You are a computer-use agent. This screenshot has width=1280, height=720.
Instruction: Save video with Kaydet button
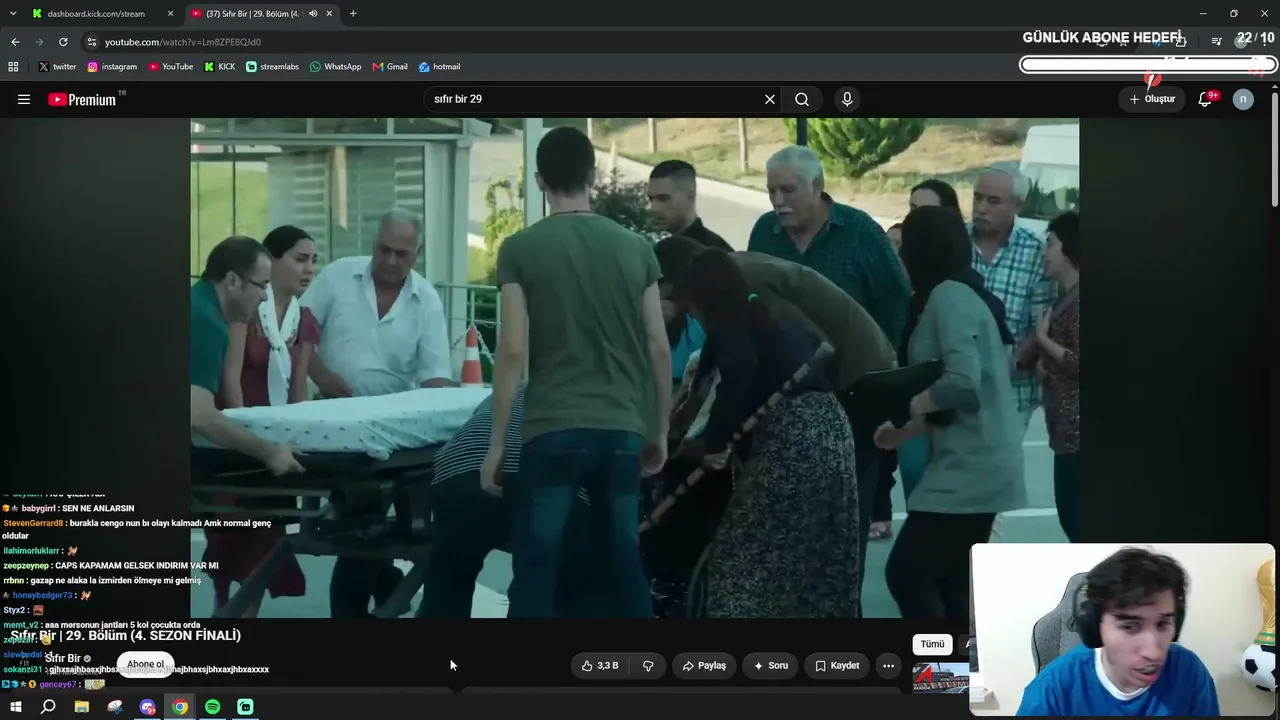click(837, 665)
